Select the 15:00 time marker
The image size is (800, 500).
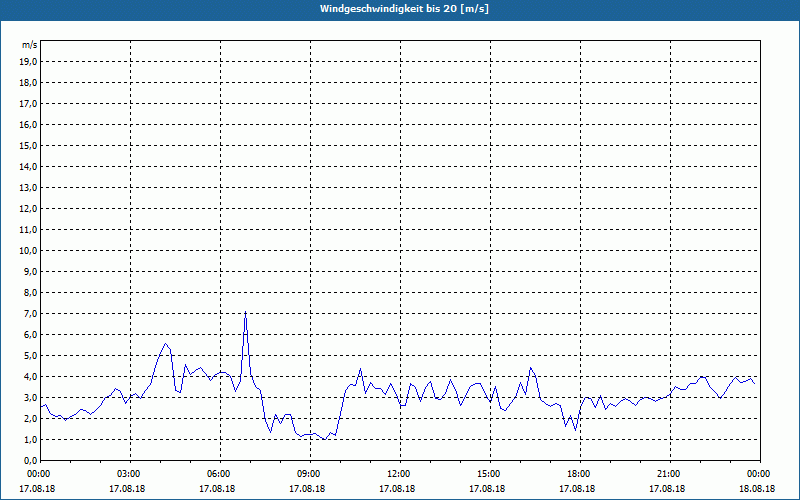tap(489, 474)
